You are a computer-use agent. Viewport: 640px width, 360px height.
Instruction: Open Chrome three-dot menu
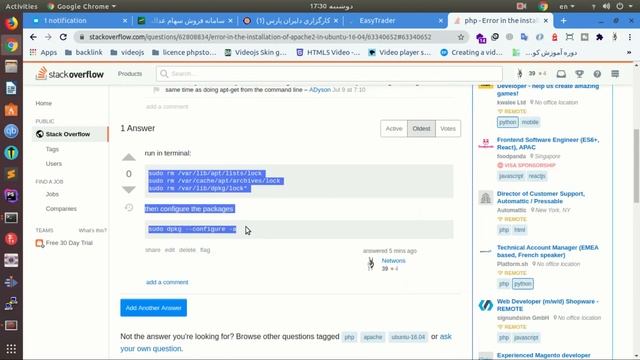(630, 37)
